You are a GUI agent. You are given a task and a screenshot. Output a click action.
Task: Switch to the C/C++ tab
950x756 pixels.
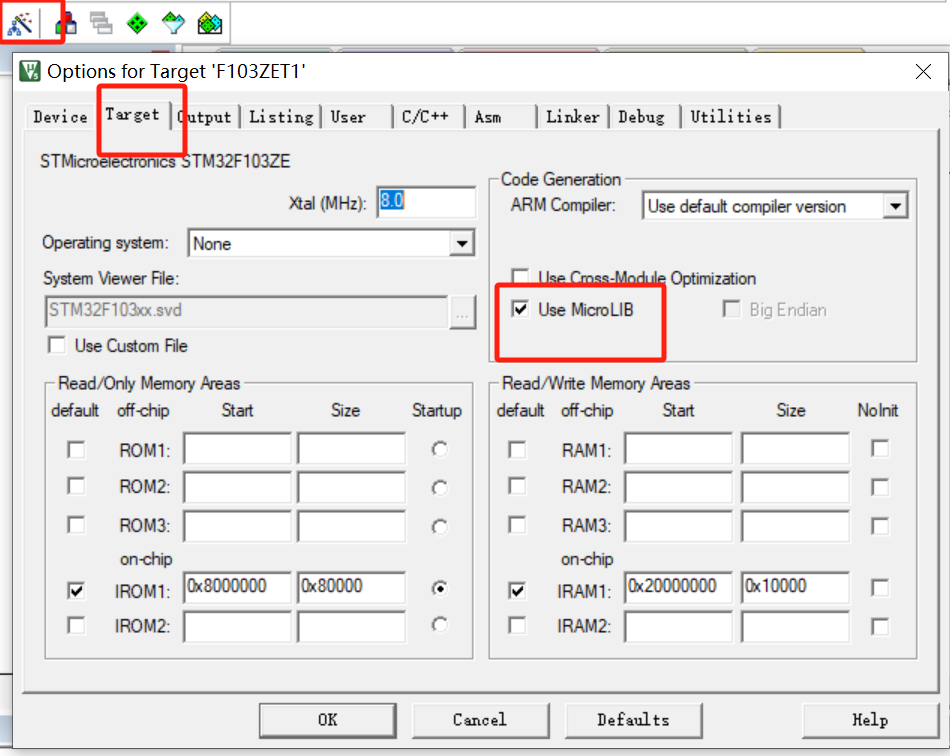427,116
